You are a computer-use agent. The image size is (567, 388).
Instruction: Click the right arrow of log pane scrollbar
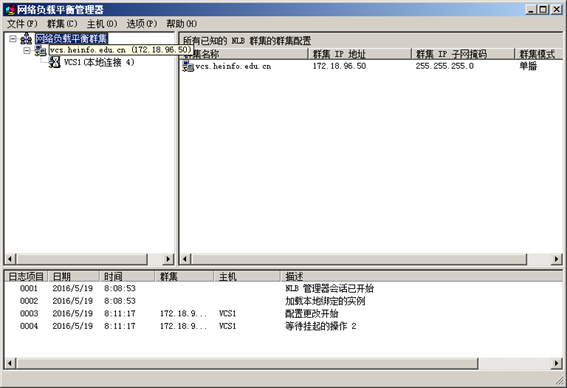[x=557, y=363]
